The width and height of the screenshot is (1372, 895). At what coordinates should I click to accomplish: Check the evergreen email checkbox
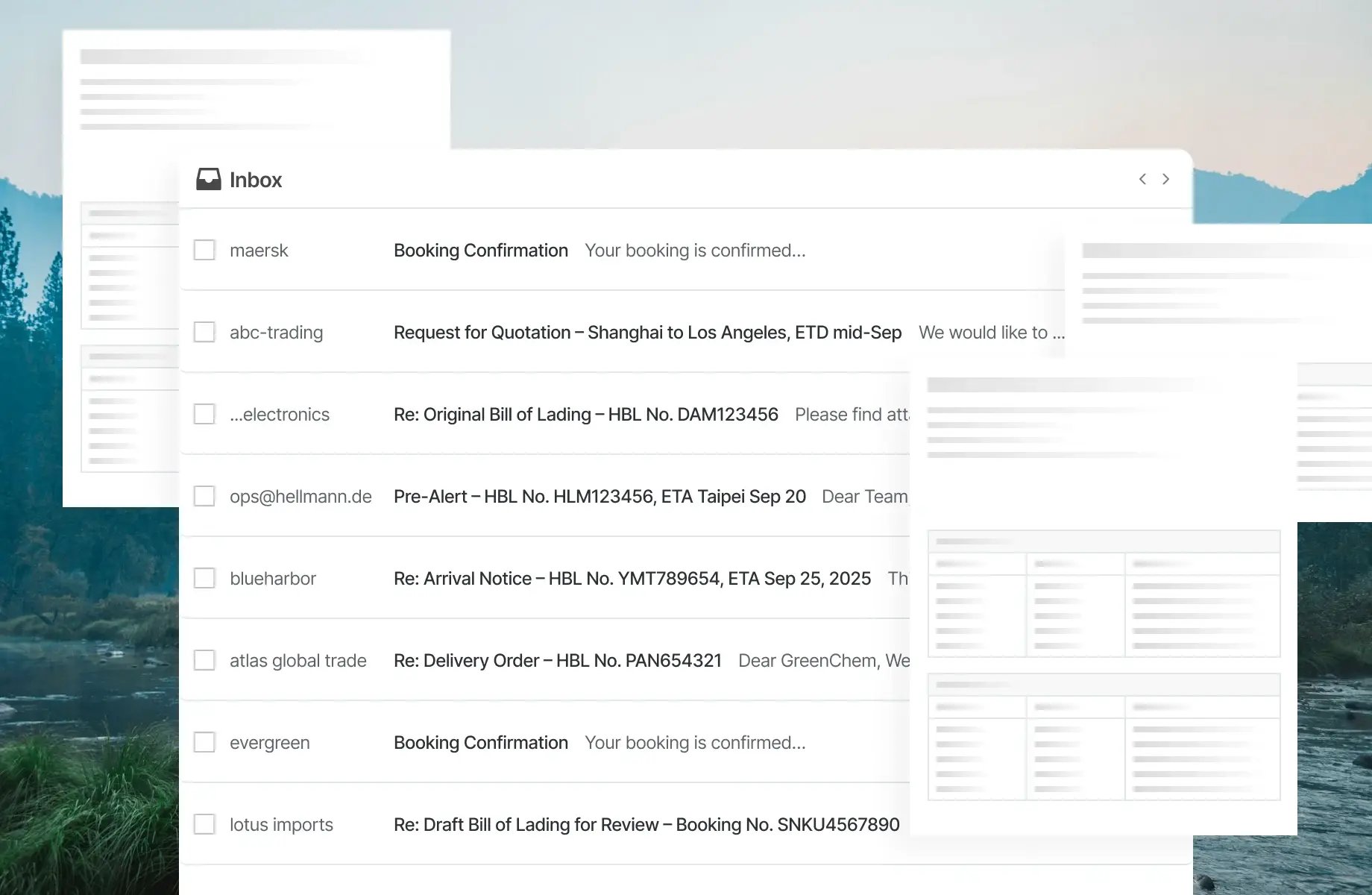pyautogui.click(x=204, y=742)
